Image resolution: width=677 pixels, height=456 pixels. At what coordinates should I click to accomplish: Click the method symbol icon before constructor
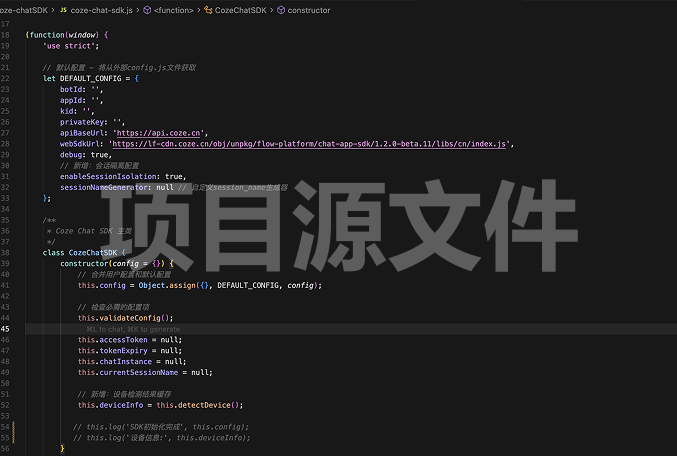pyautogui.click(x=281, y=10)
